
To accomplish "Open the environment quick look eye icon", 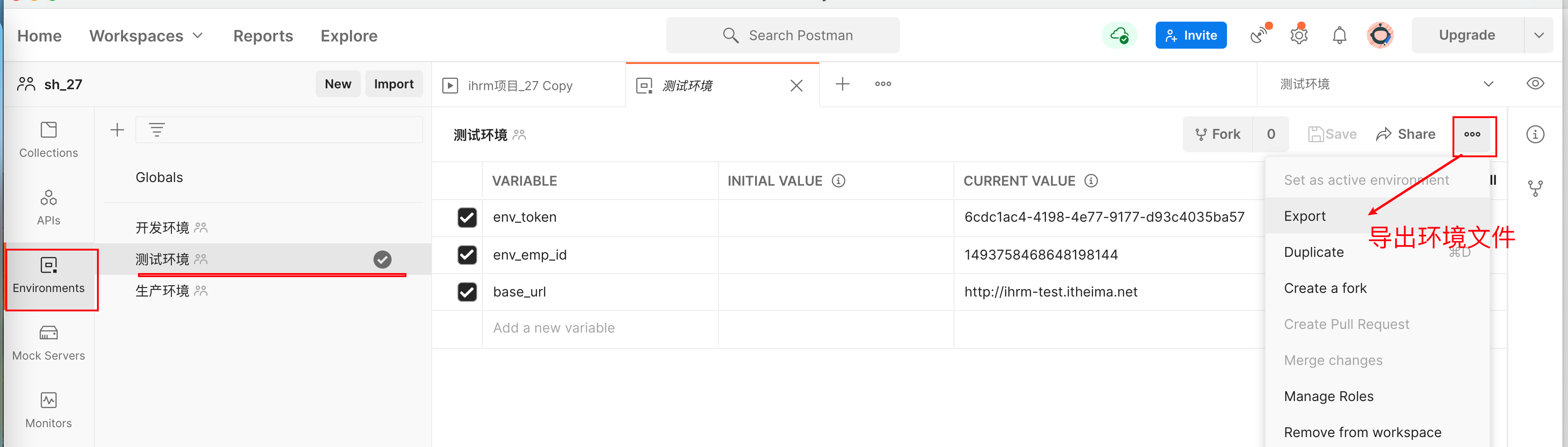I will click(x=1535, y=83).
